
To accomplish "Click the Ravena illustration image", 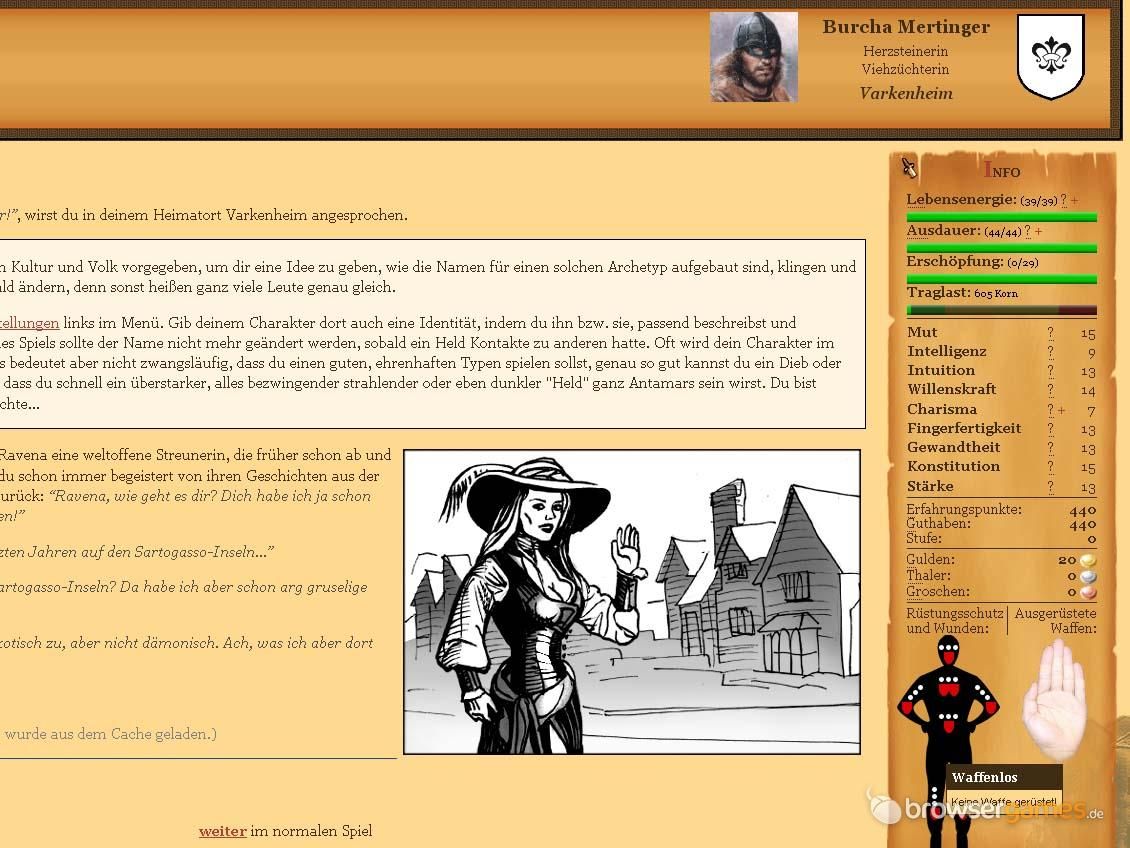I will [x=632, y=602].
